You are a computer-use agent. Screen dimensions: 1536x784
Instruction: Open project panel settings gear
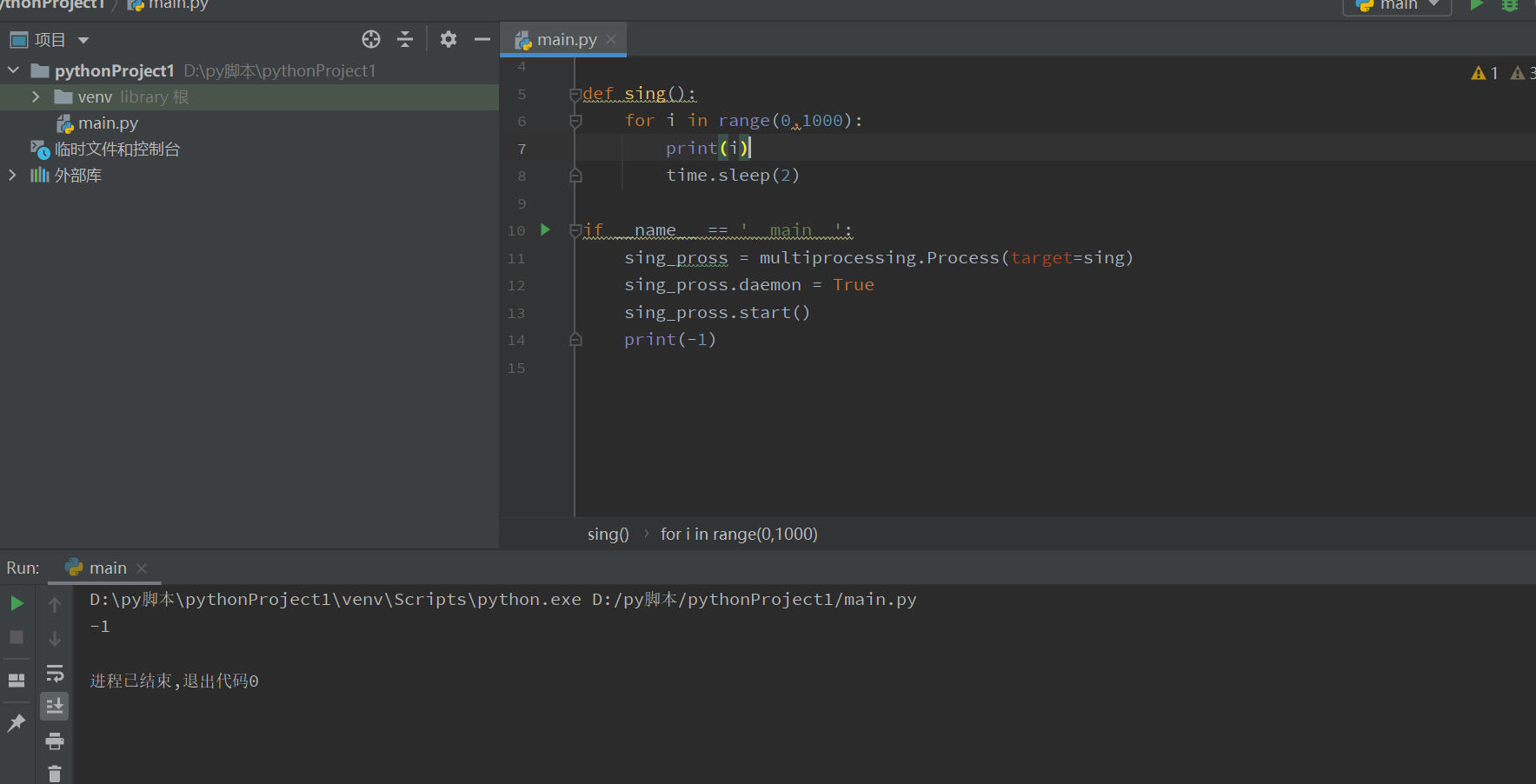[449, 39]
